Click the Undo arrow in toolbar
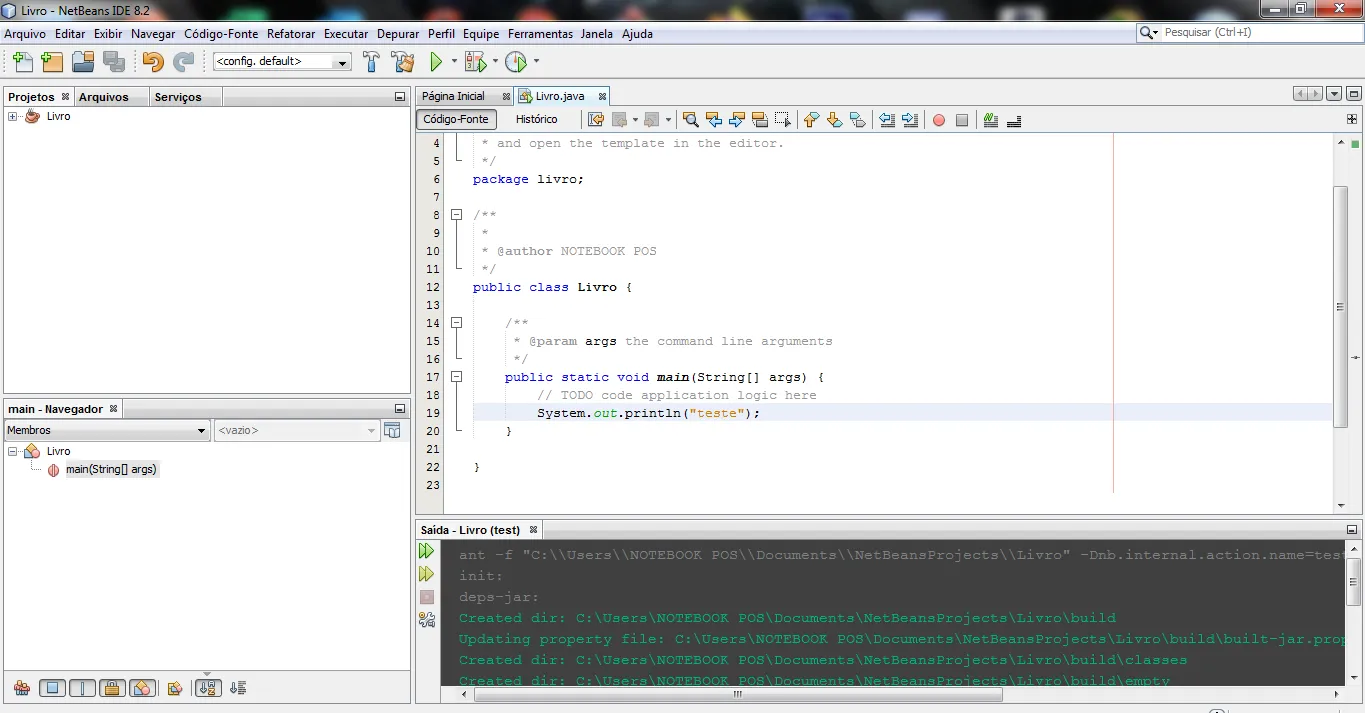This screenshot has width=1365, height=713. click(152, 62)
